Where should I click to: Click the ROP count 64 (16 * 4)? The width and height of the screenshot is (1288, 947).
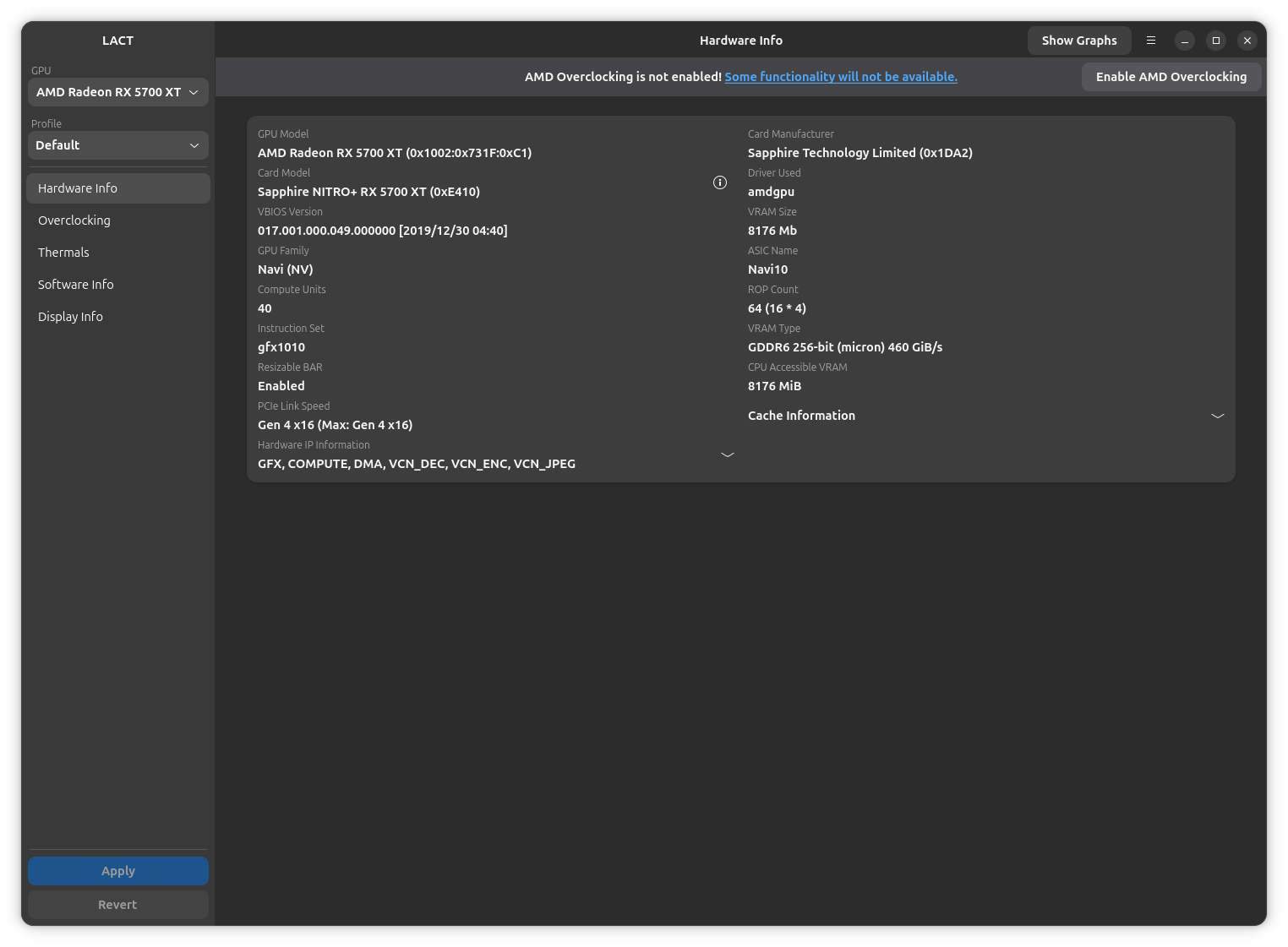(777, 308)
